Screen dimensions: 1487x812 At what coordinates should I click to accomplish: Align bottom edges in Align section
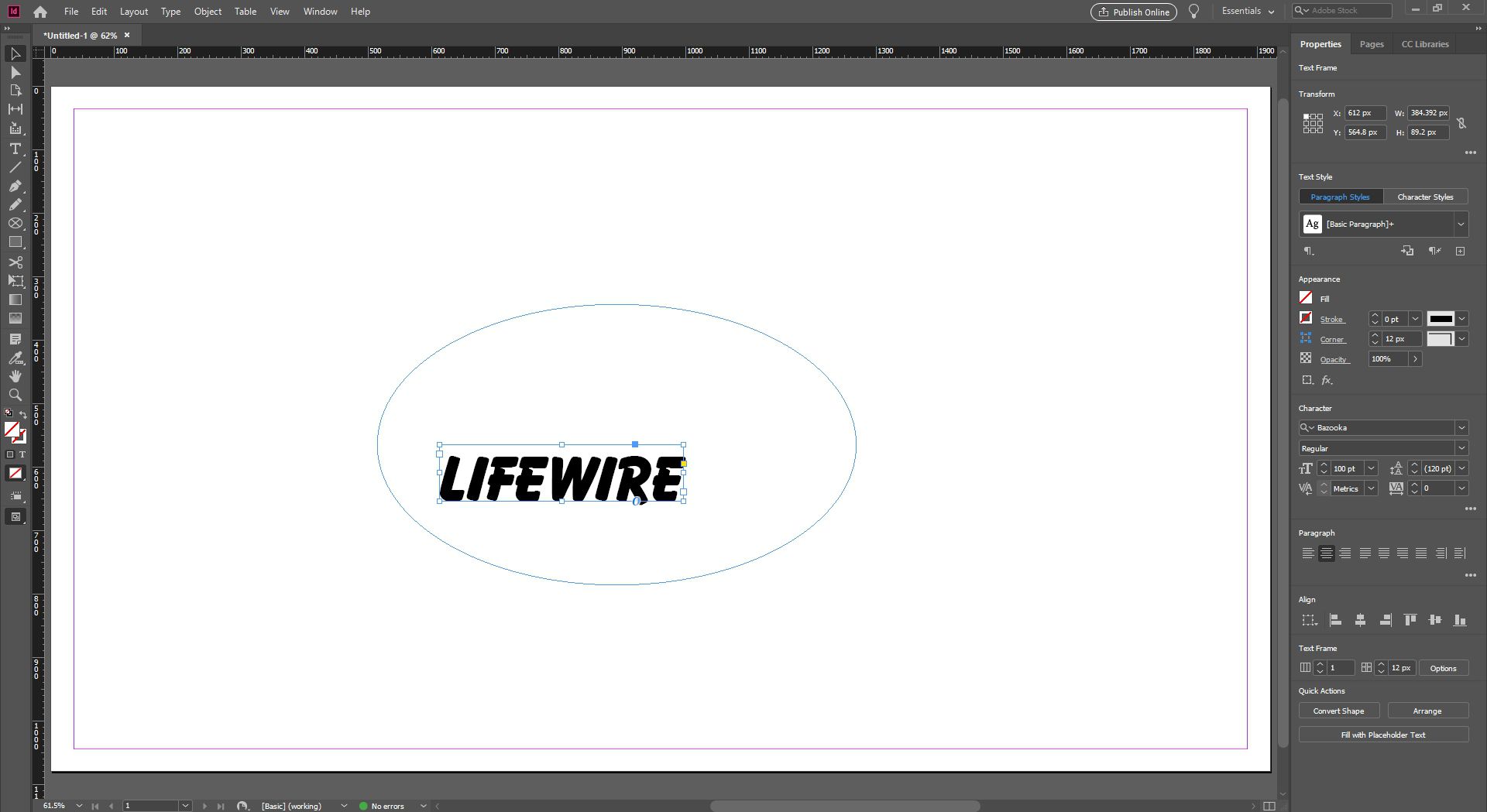coord(1460,620)
